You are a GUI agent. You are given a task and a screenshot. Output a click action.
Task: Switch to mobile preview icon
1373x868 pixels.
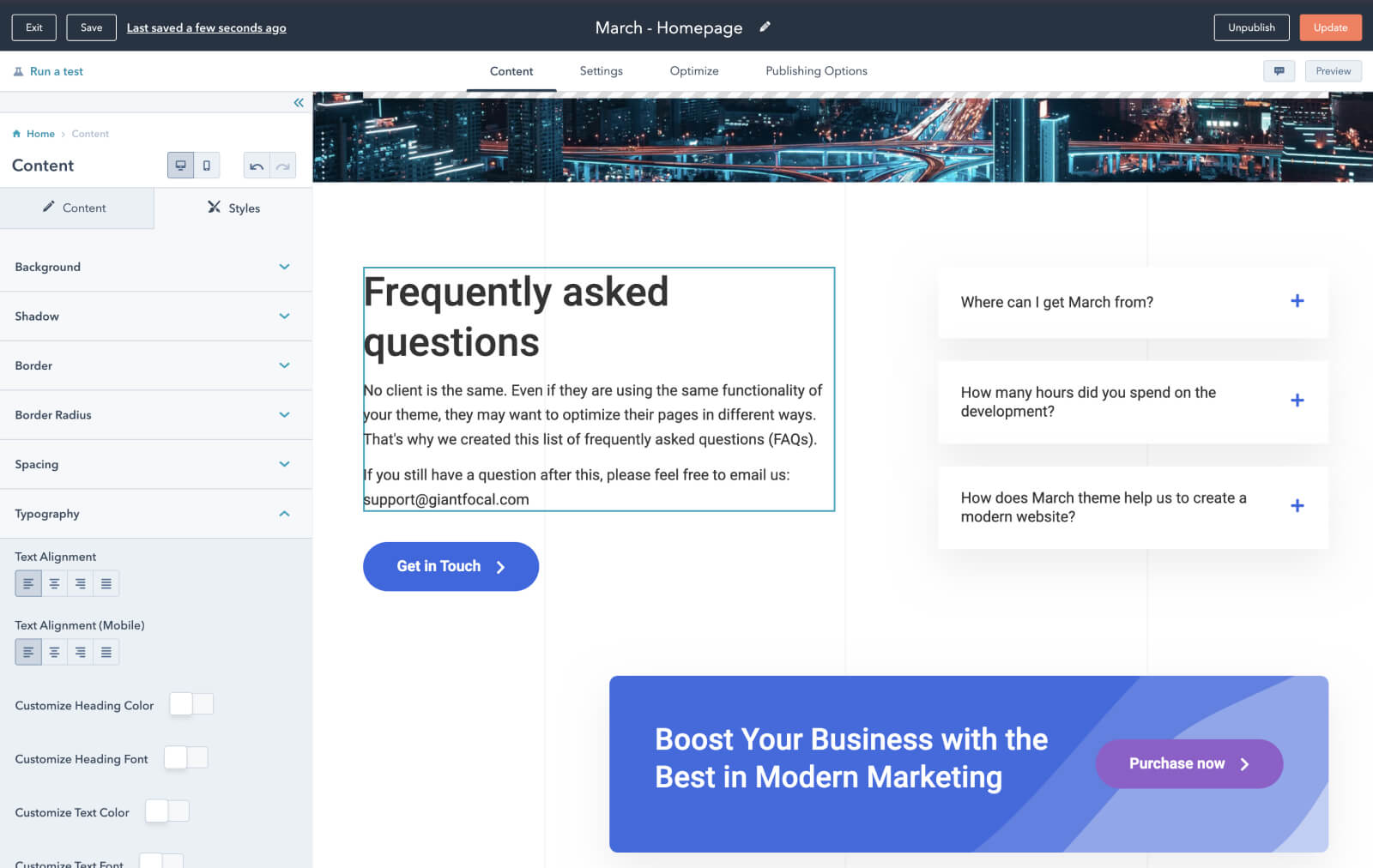[207, 166]
